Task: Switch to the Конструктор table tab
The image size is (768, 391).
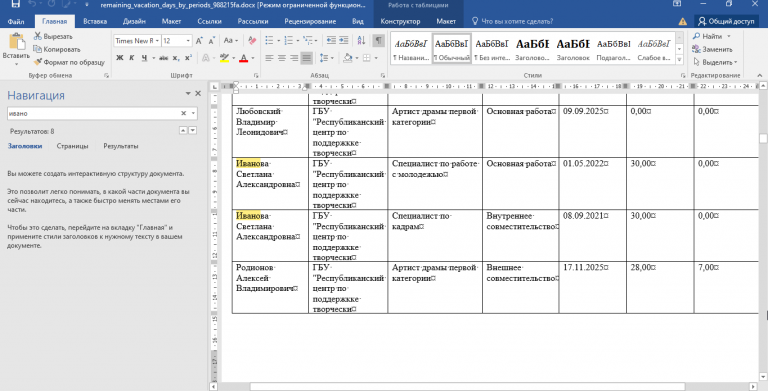Action: pos(400,22)
